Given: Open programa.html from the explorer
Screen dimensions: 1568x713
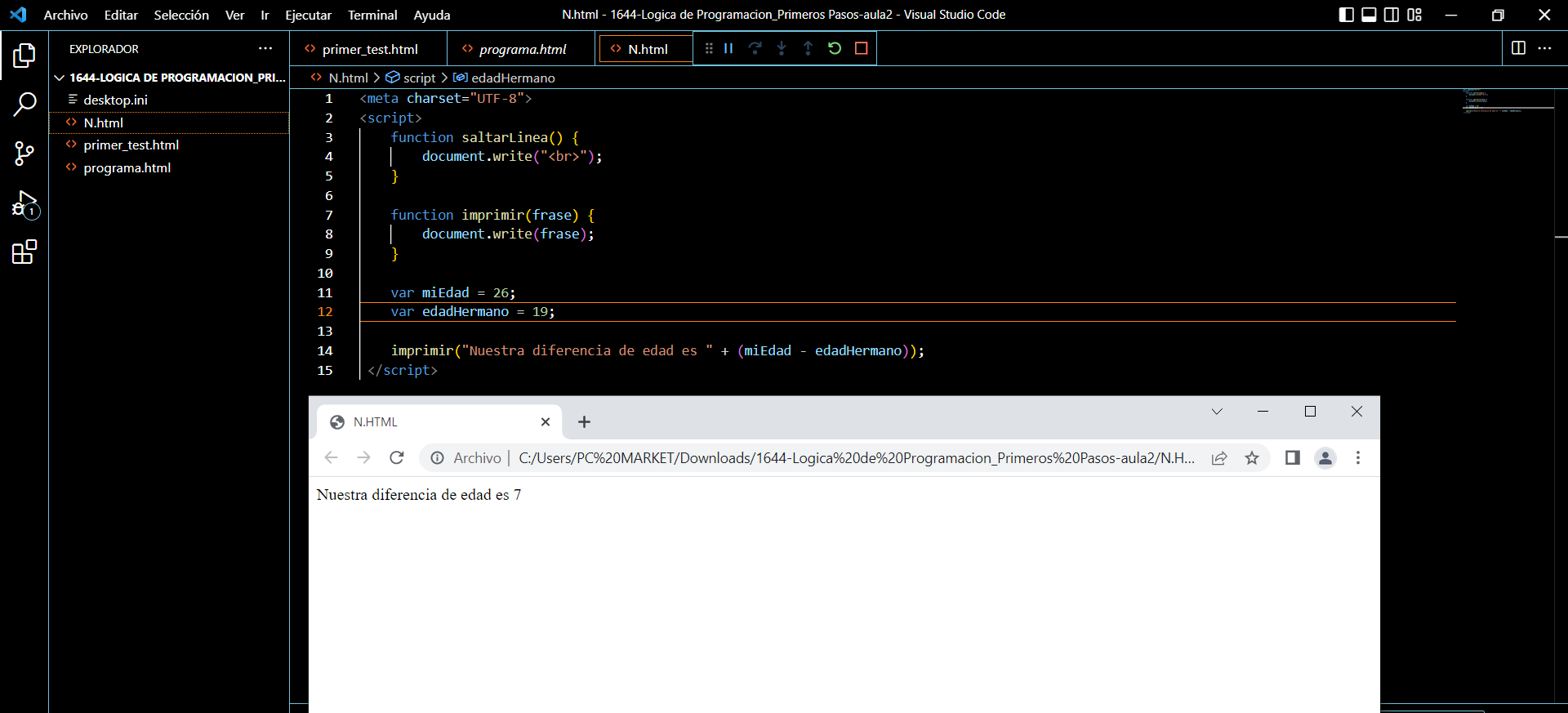Looking at the screenshot, I should [x=169, y=167].
